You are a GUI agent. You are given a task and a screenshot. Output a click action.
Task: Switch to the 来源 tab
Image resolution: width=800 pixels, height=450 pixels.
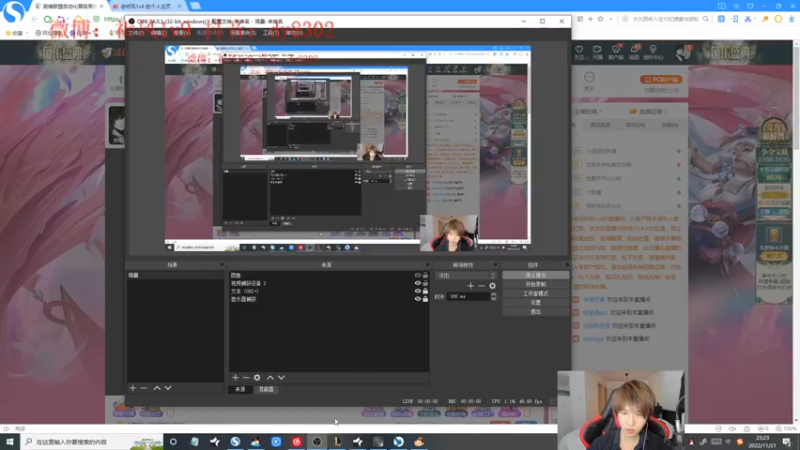click(x=240, y=389)
